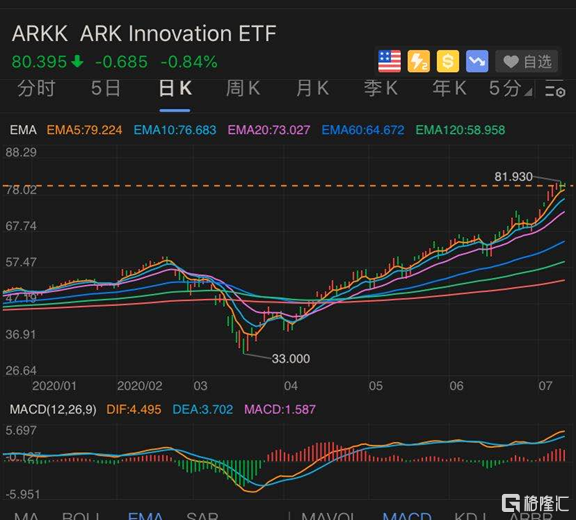Image resolution: width=576 pixels, height=520 pixels.
Task: Select the SAR indicator at bottom
Action: pos(202,516)
